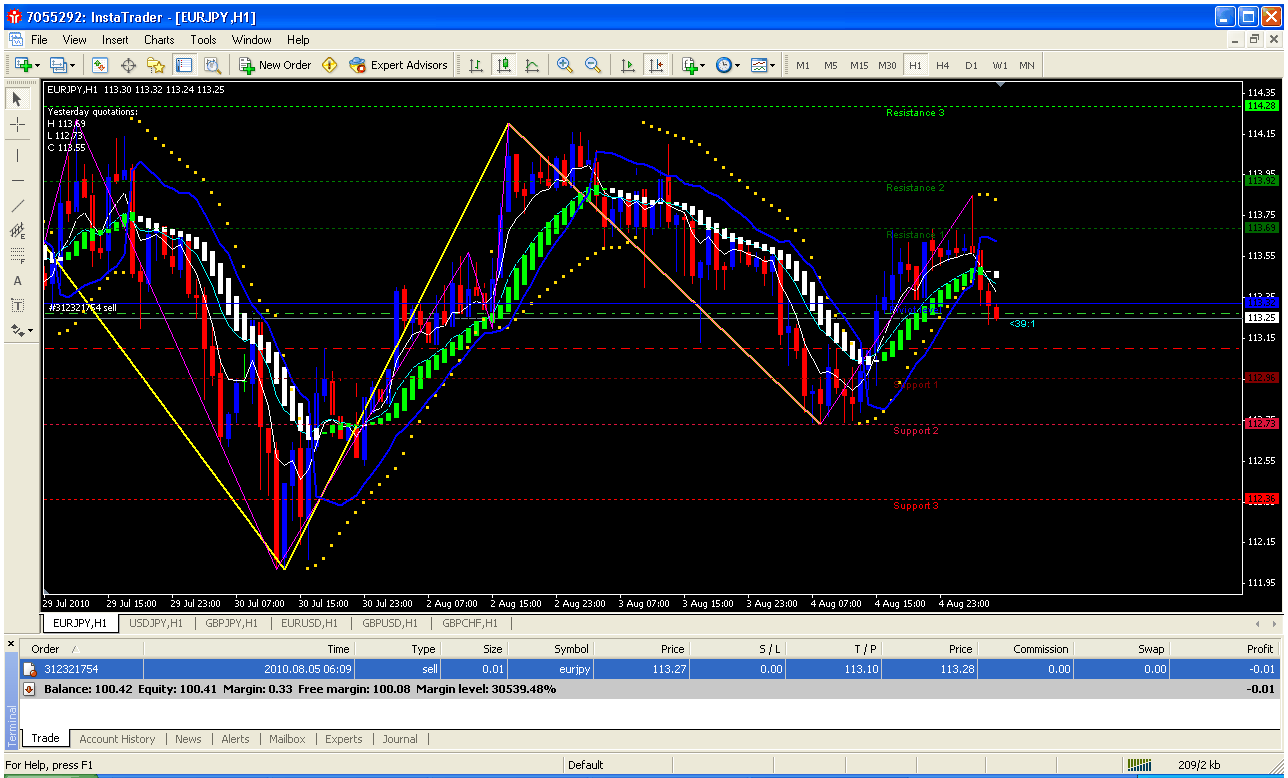Click the Resistance 3 price label 114.28

tap(1261, 106)
